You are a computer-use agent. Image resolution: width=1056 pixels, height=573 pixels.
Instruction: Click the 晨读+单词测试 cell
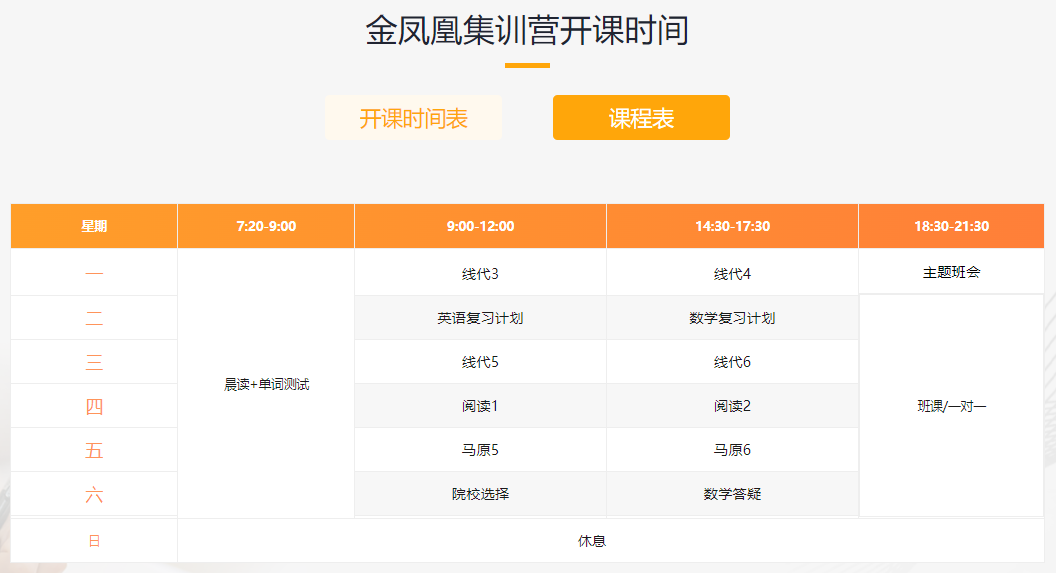[x=266, y=384]
